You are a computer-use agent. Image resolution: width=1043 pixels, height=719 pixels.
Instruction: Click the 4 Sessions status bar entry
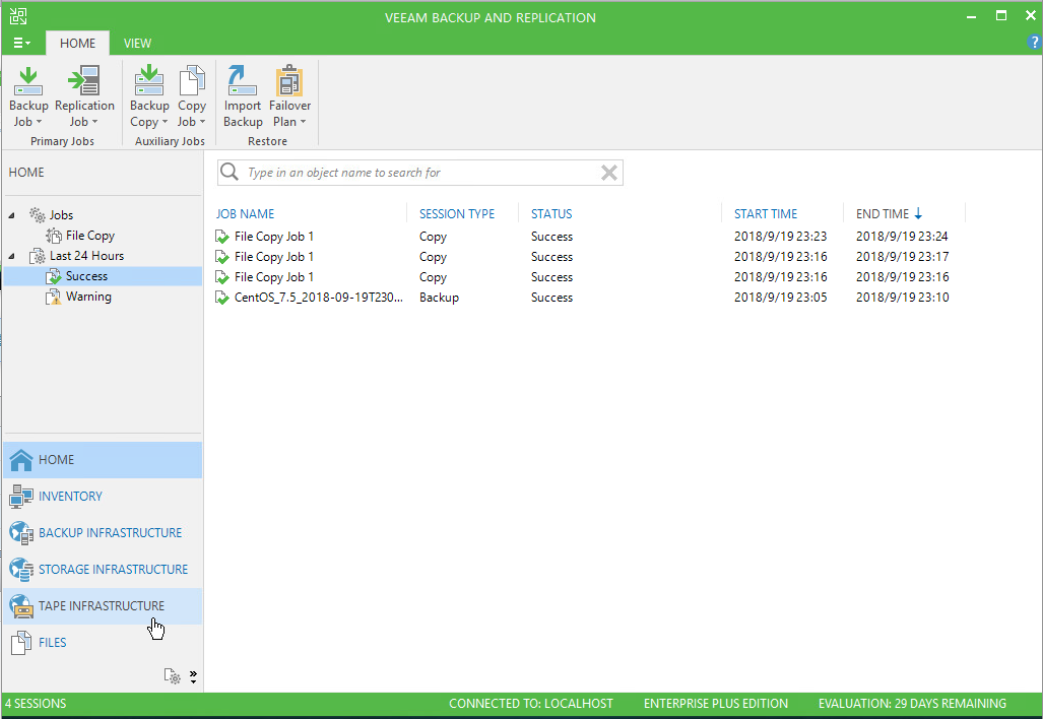tap(35, 704)
